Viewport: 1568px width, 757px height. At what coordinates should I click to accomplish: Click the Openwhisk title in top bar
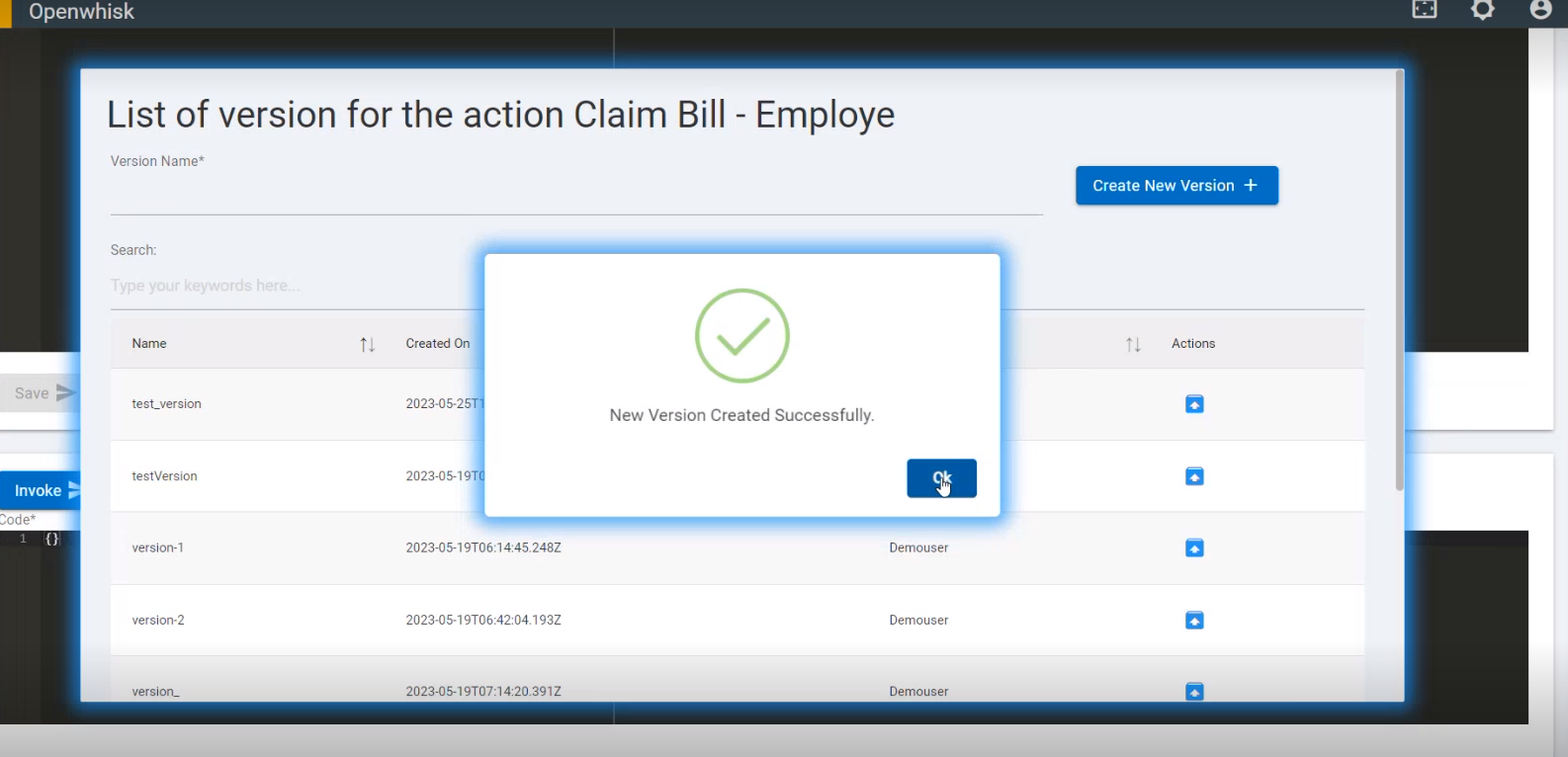(x=81, y=12)
